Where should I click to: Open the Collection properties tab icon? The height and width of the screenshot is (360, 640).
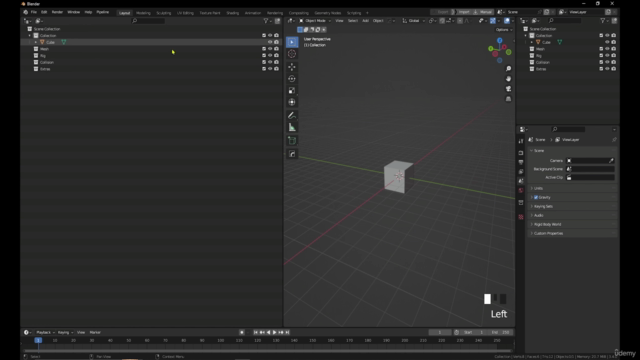[521, 203]
